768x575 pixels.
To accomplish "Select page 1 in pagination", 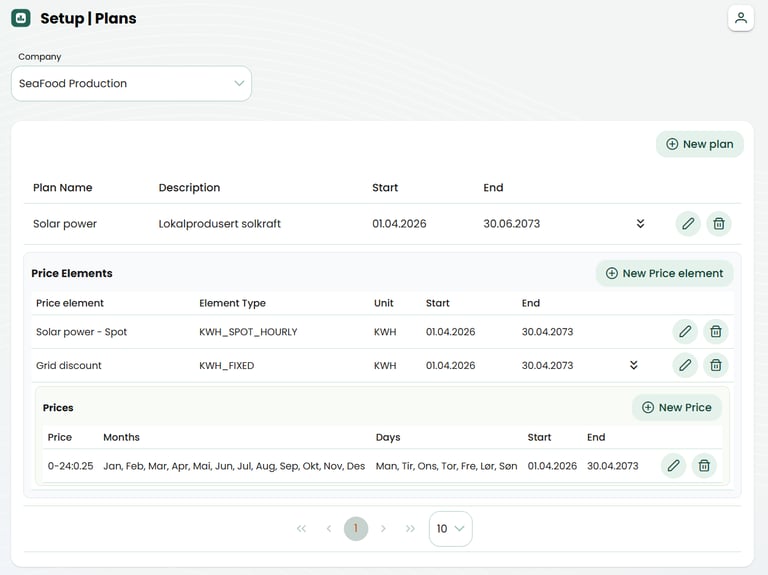I will (x=356, y=529).
